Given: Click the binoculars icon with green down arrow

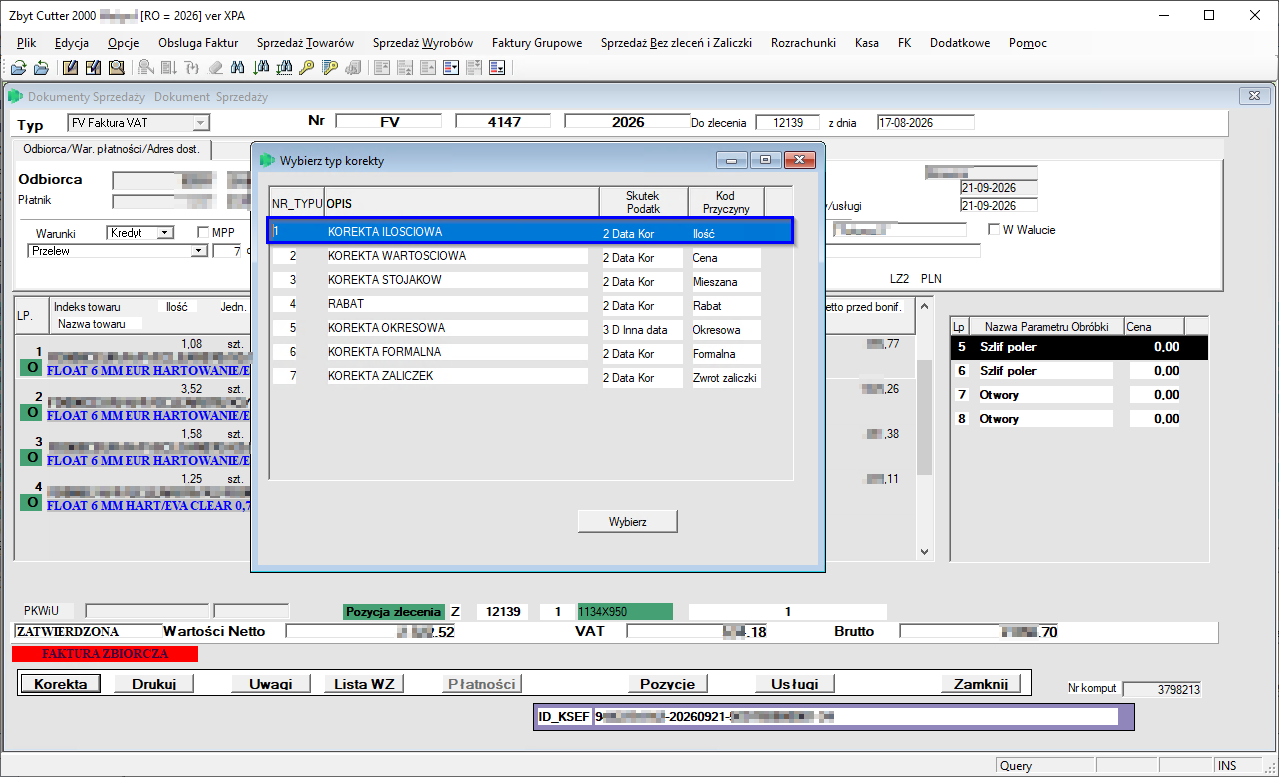Looking at the screenshot, I should (262, 68).
